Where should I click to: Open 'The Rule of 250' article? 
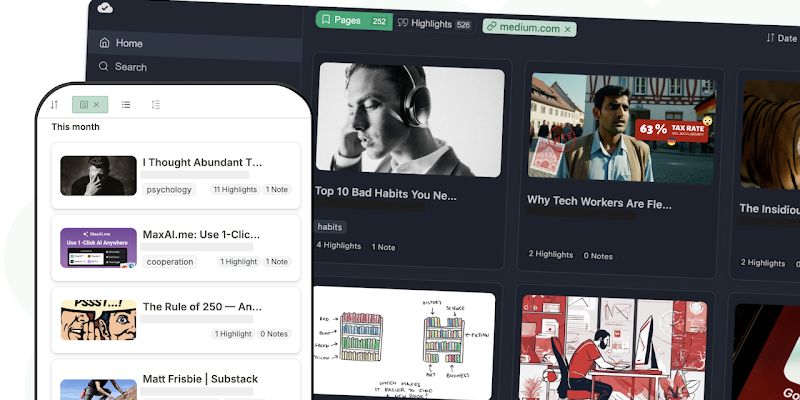click(202, 307)
